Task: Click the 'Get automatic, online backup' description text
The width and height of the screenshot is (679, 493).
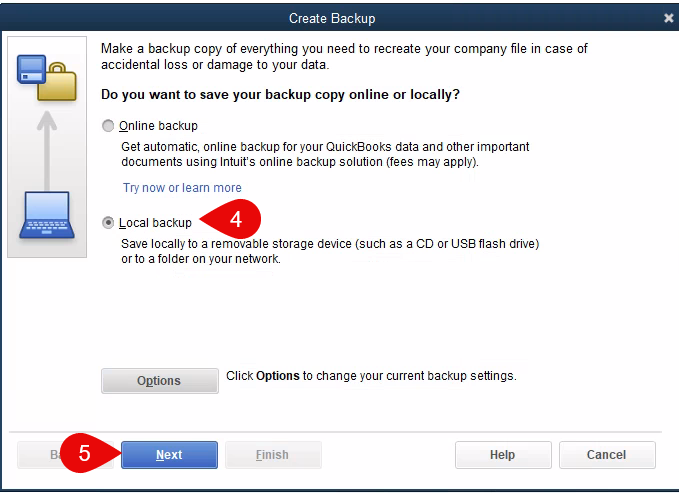Action: pos(325,154)
